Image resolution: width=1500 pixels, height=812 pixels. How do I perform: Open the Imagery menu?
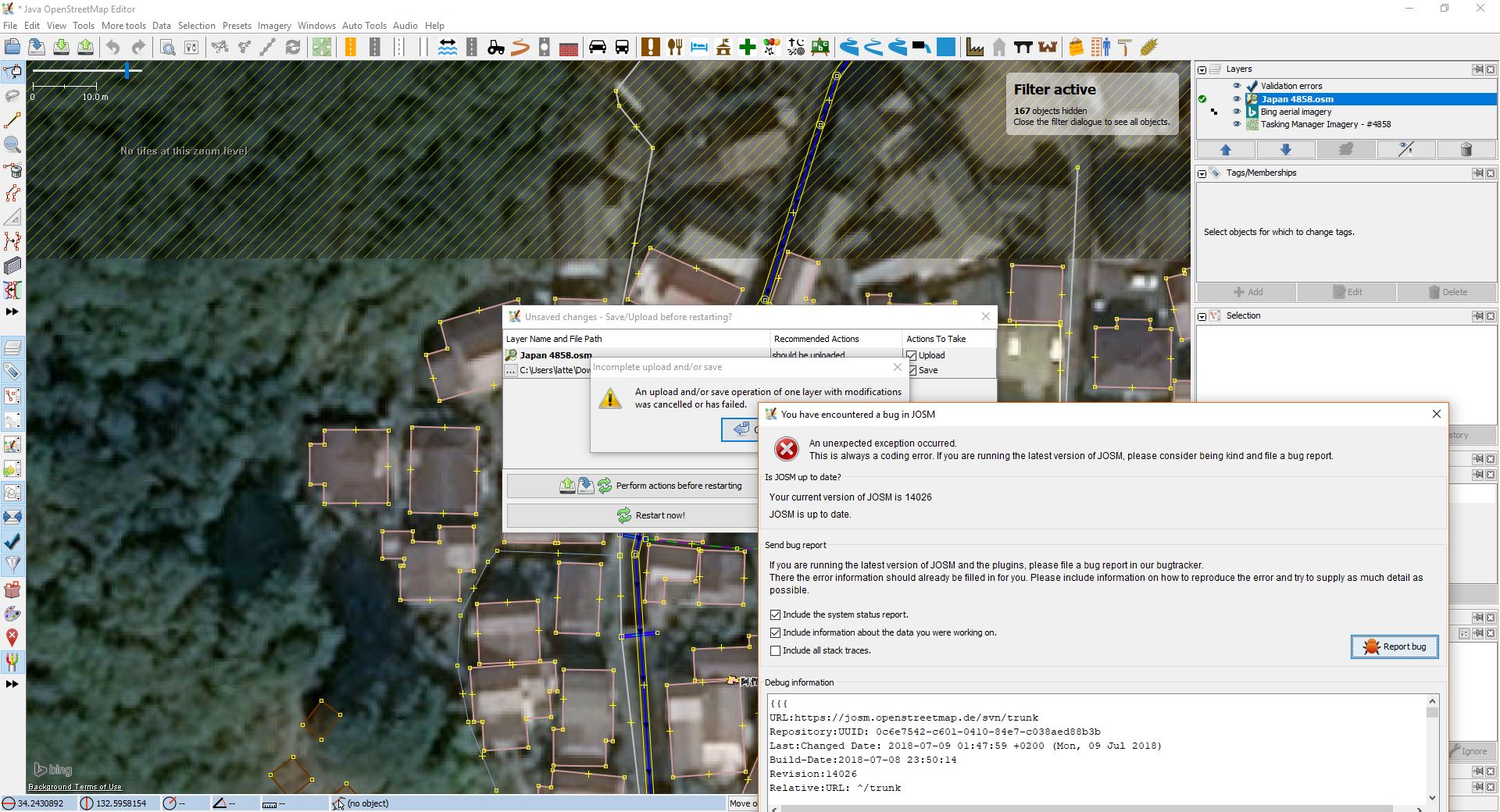click(x=274, y=26)
